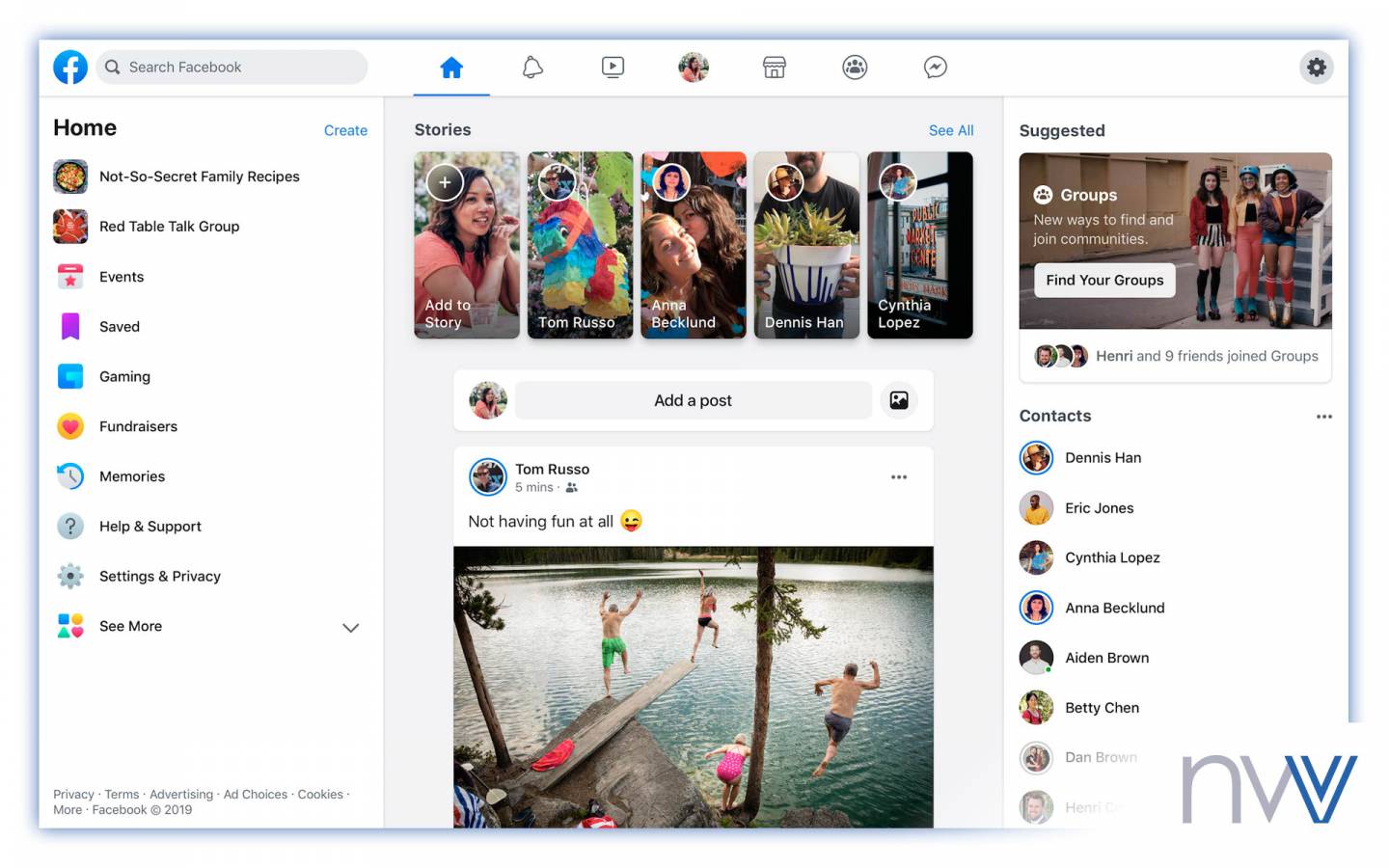Click the Help & Support question icon
Viewport: 1389px width, 868px height.
pyautogui.click(x=70, y=527)
